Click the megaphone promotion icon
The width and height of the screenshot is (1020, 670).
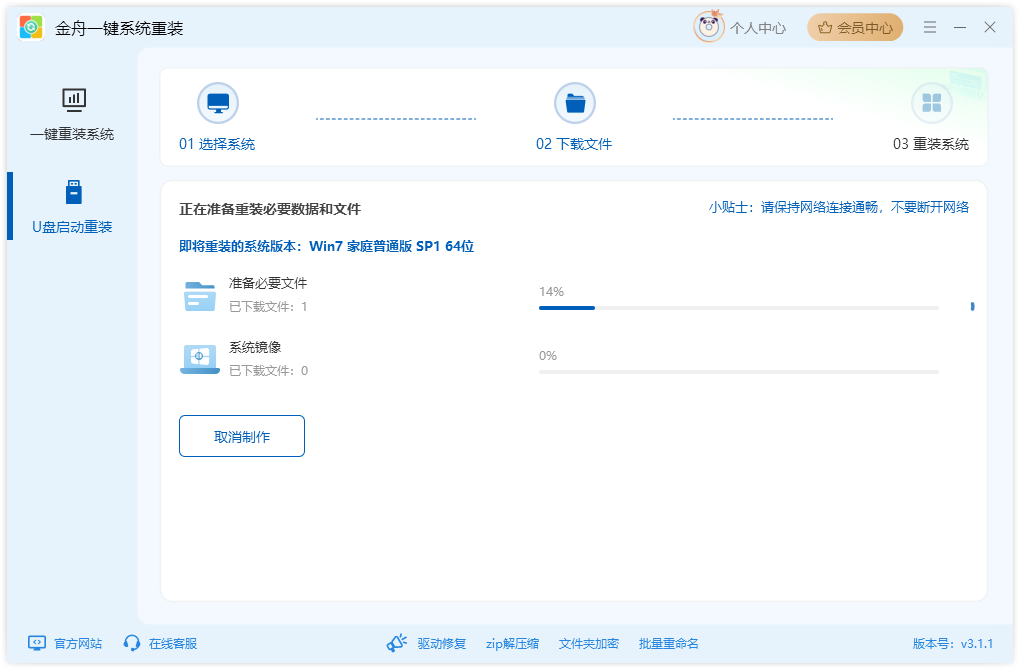coord(397,643)
